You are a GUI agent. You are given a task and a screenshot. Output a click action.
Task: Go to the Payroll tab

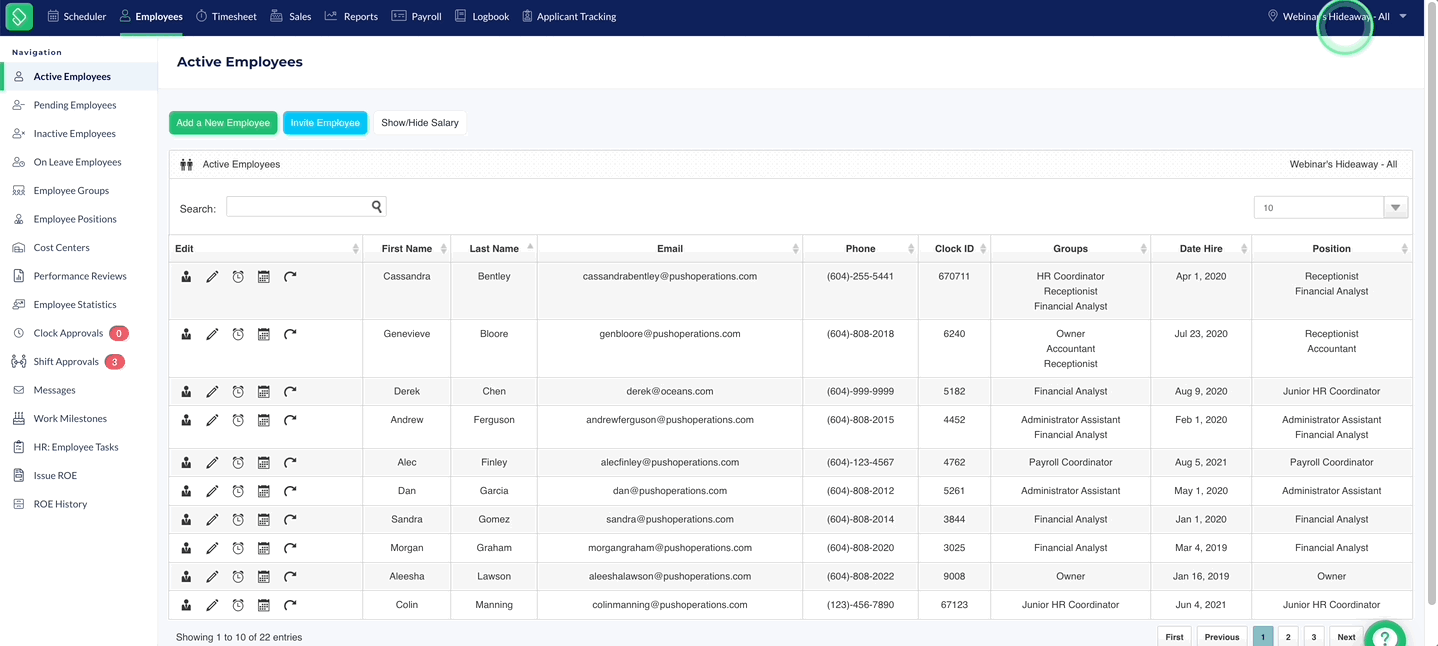[x=416, y=16]
